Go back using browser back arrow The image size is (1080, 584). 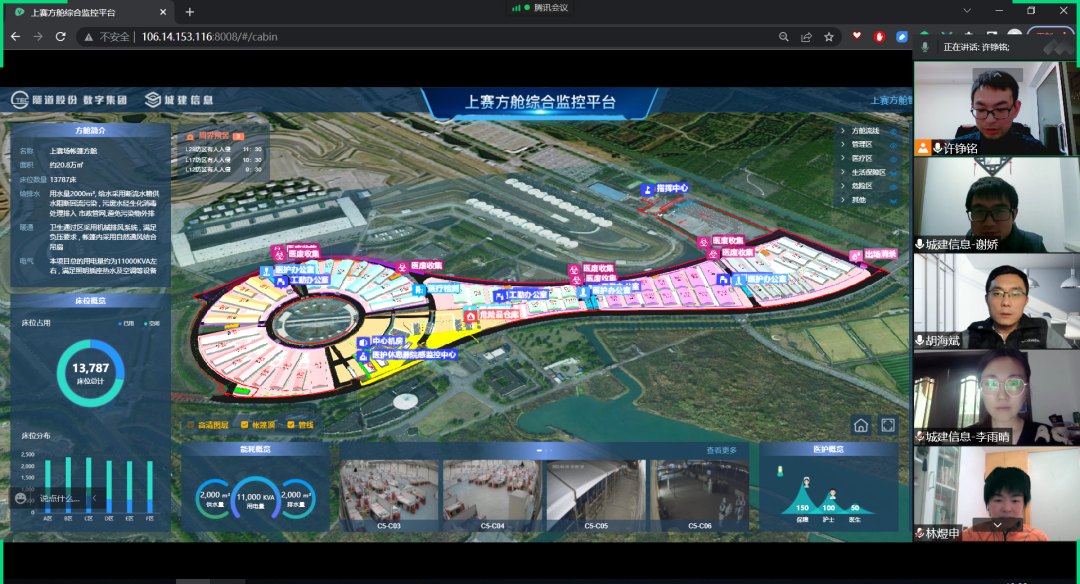[x=15, y=36]
